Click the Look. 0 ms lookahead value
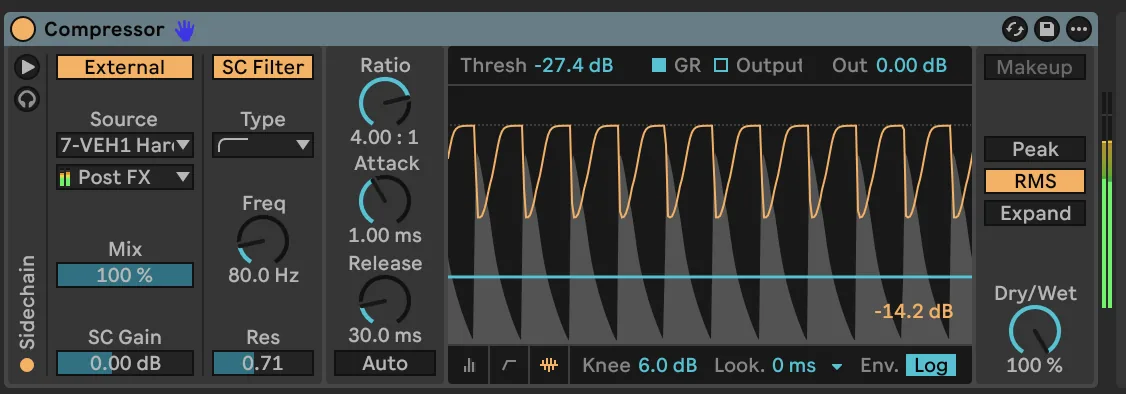 [x=794, y=365]
